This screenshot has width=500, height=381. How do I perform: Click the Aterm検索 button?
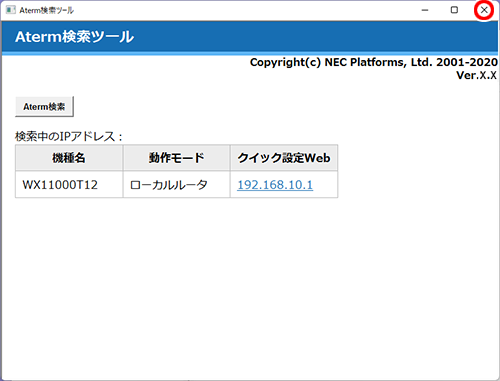coord(44,107)
